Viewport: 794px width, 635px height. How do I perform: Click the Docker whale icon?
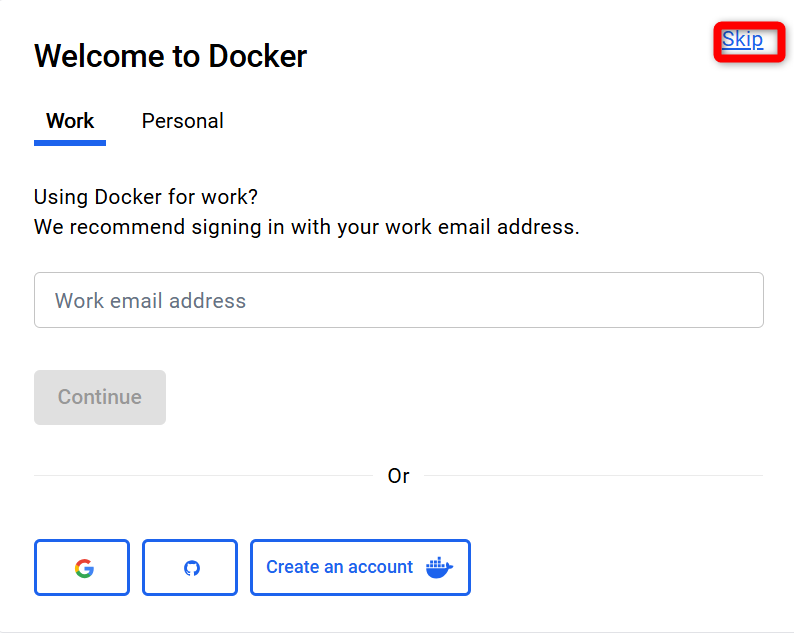pyautogui.click(x=439, y=568)
